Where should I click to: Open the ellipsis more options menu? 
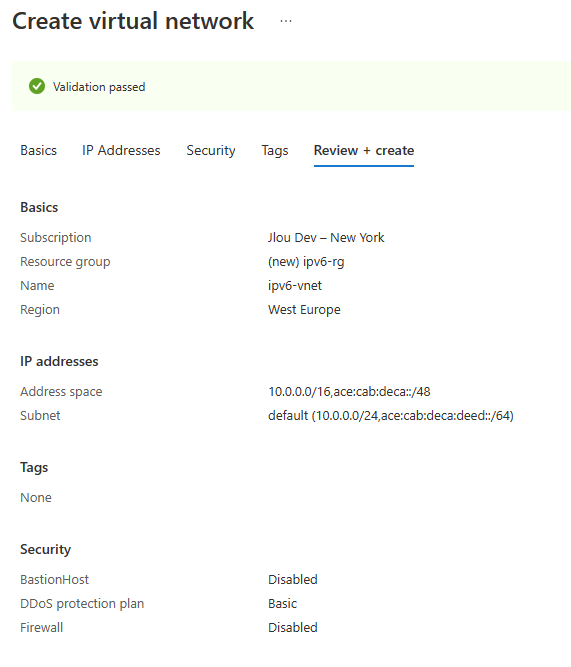pyautogui.click(x=286, y=21)
